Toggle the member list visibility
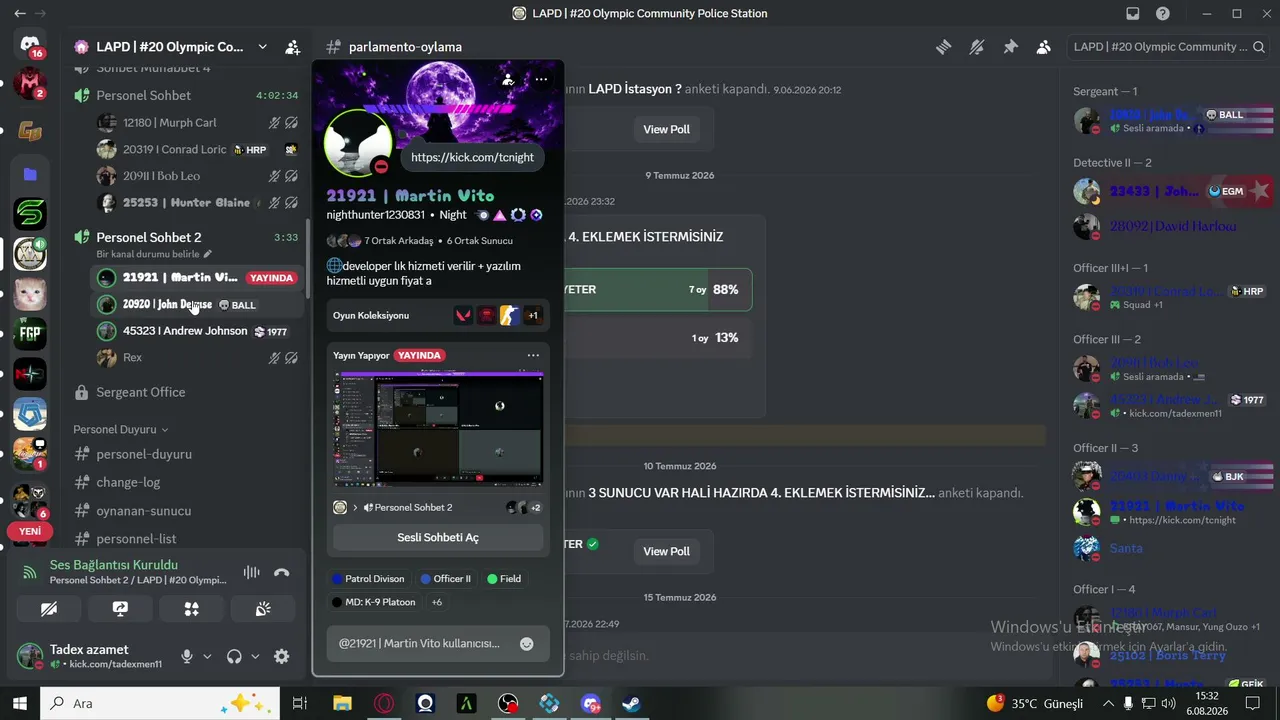Screen dimensions: 1280x720 [1043, 47]
